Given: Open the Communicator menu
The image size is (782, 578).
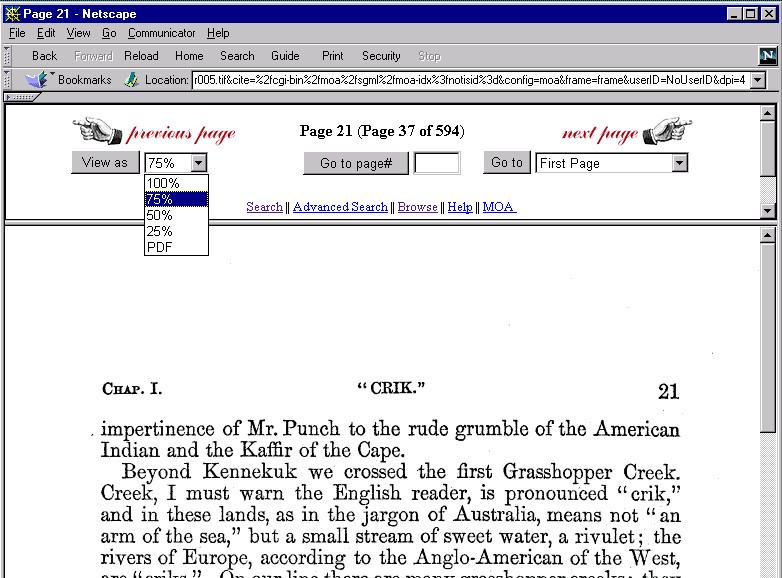Looking at the screenshot, I should point(161,33).
